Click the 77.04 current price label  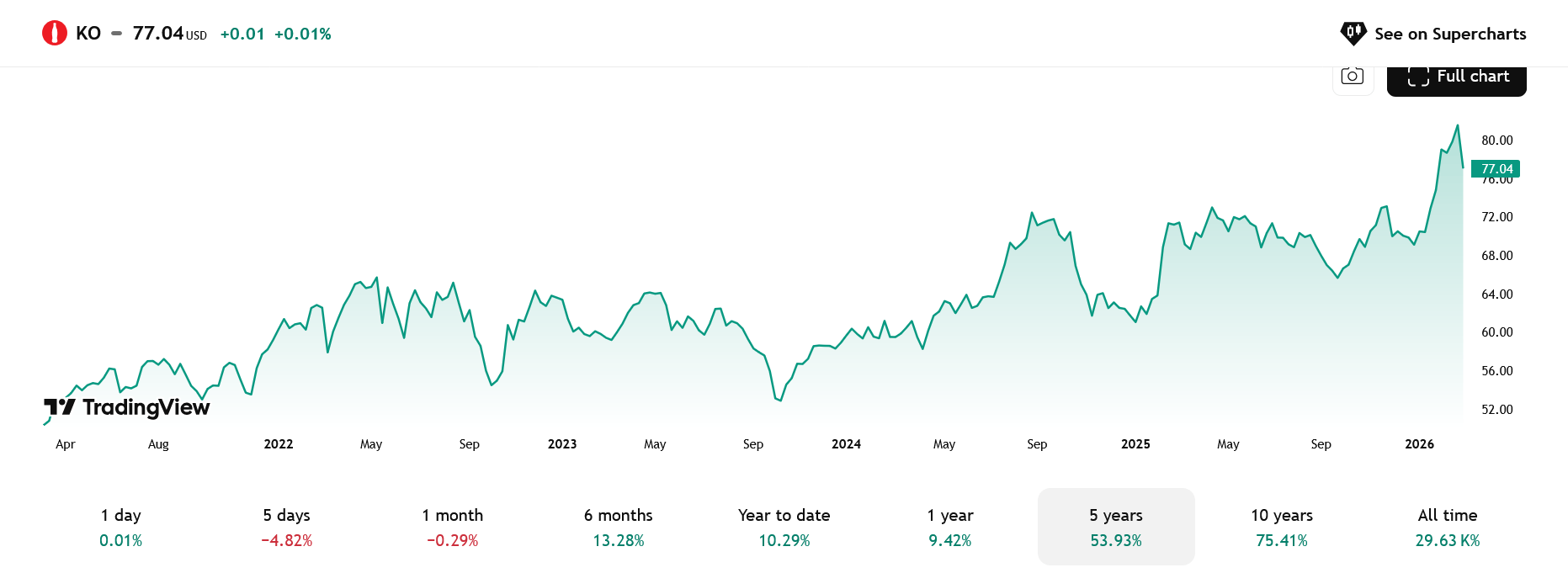click(x=1496, y=169)
